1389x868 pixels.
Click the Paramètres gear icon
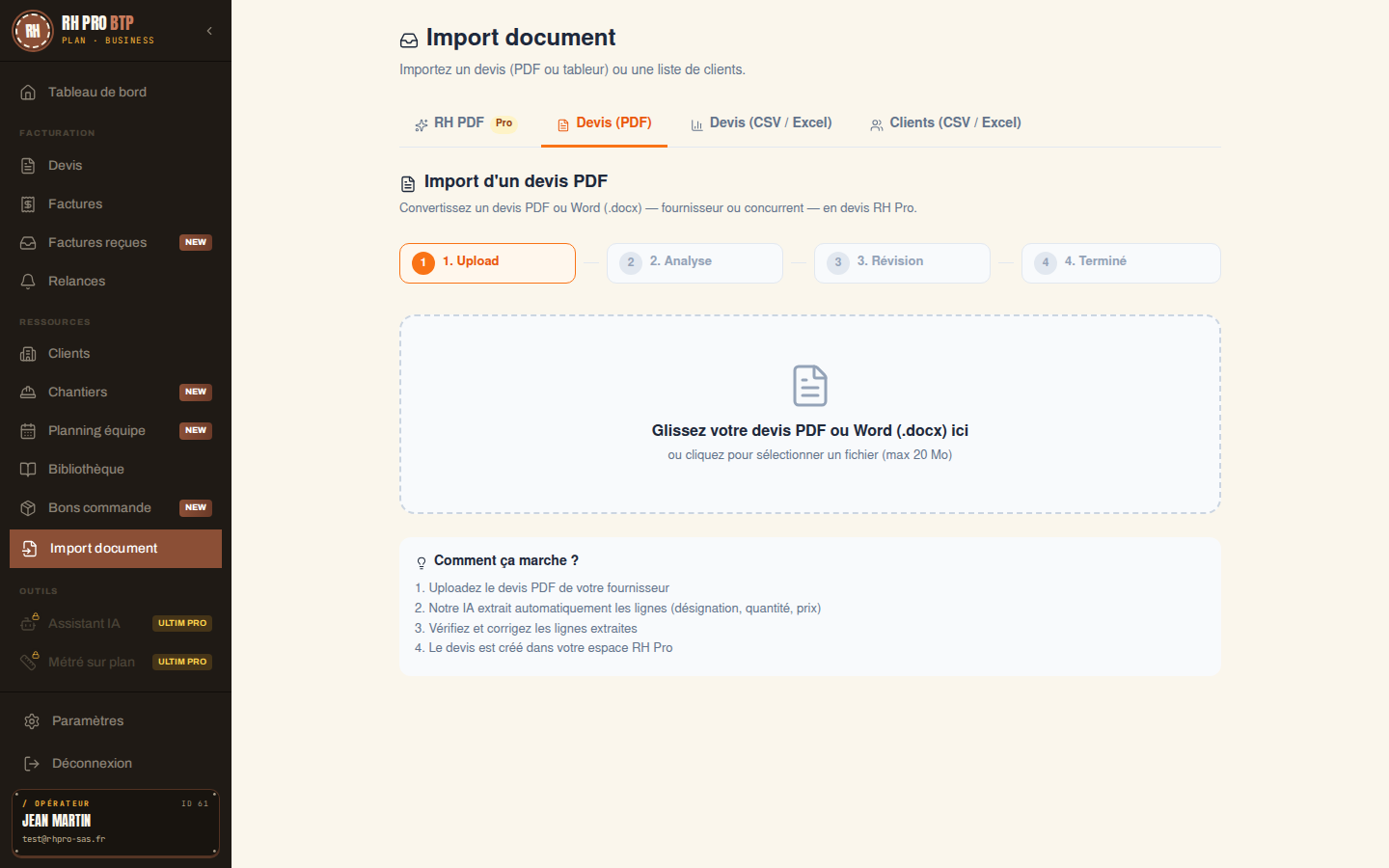click(32, 721)
